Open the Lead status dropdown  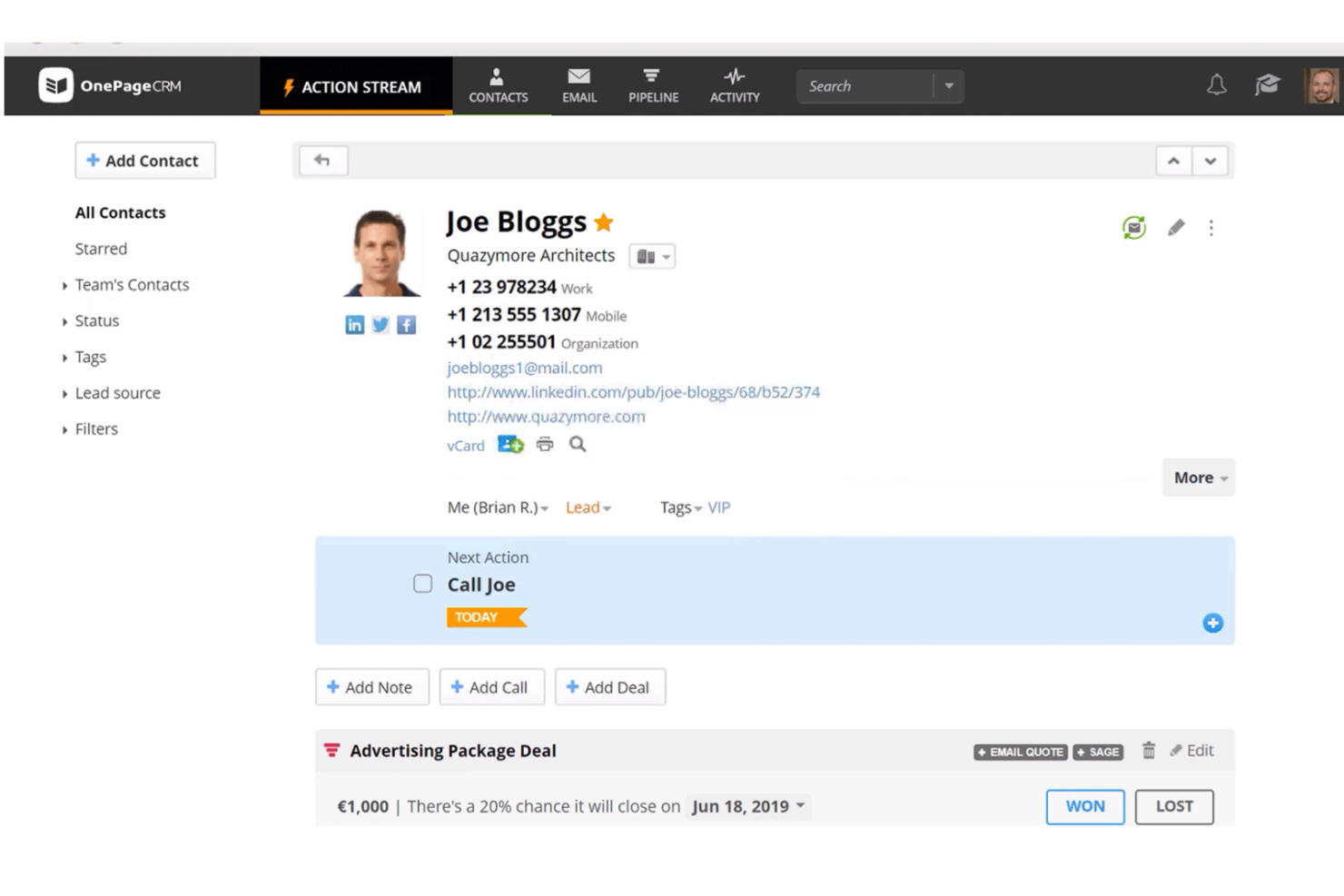[587, 507]
